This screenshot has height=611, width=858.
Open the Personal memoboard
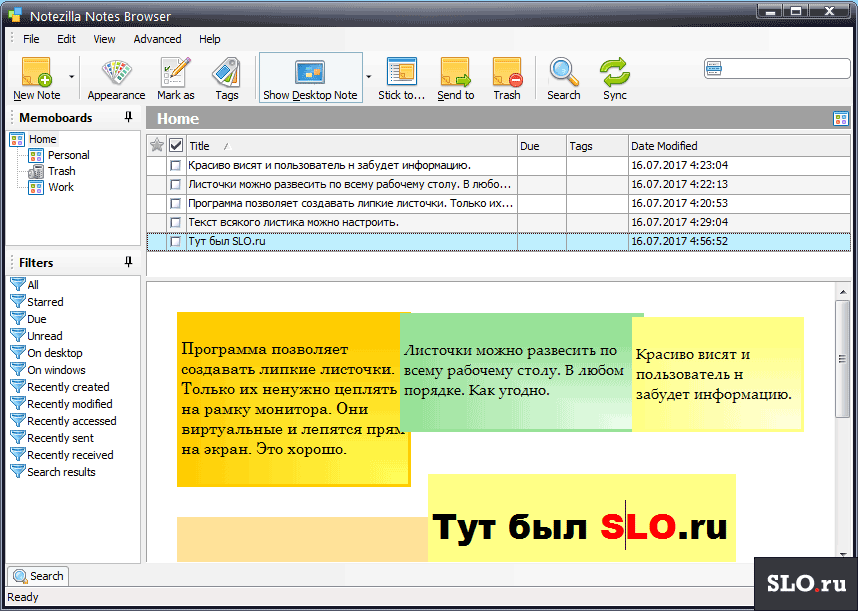point(68,155)
